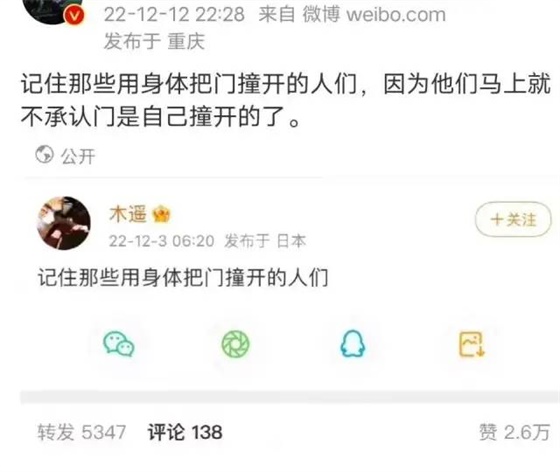Save post as image icon
Image resolution: width=560 pixels, height=472 pixels.
point(471,344)
